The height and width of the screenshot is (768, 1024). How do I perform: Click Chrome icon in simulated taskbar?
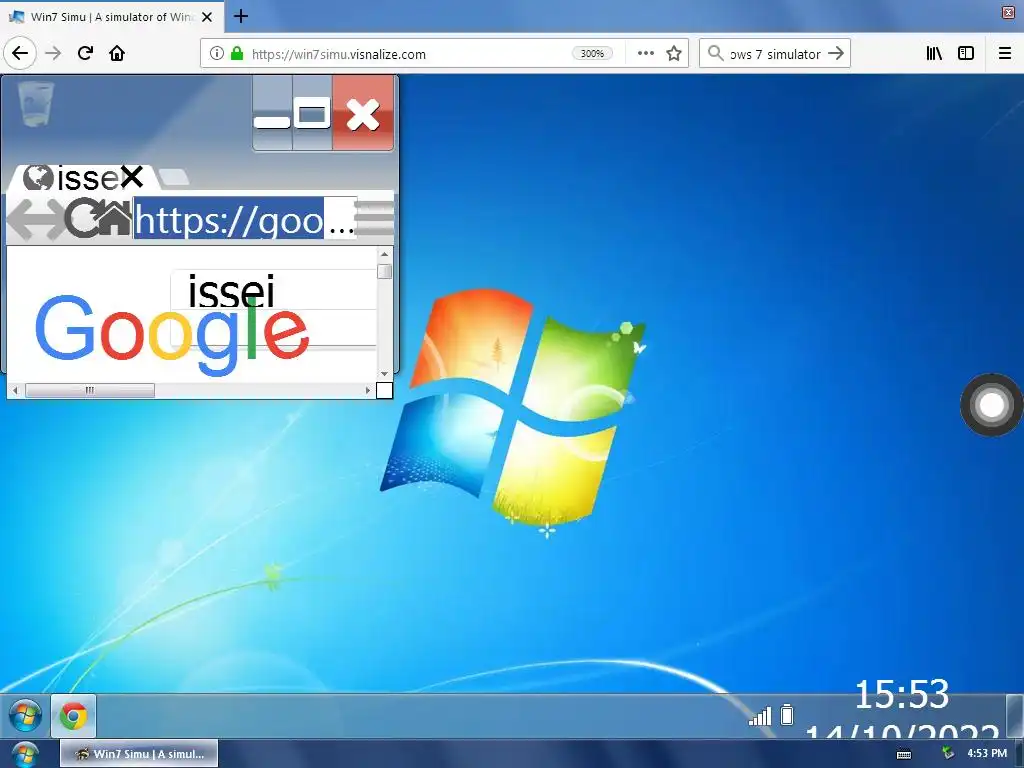coord(74,716)
